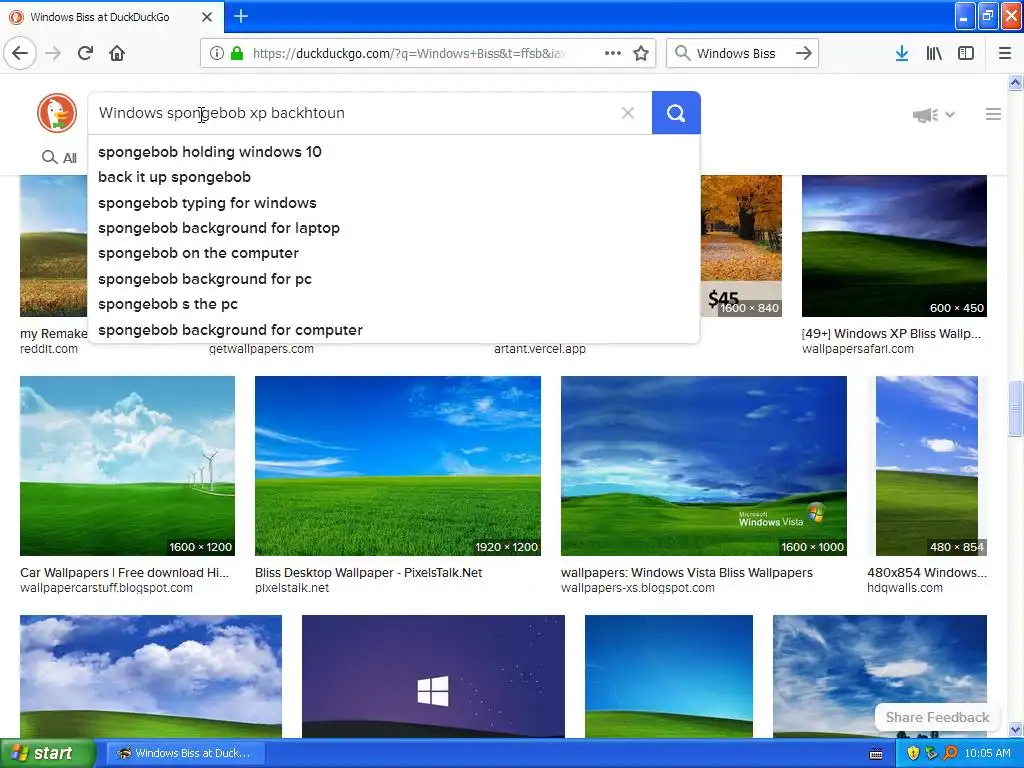Select the Windows Biss at DuckDuckGo tab
Viewport: 1024px width, 768px height.
click(112, 17)
